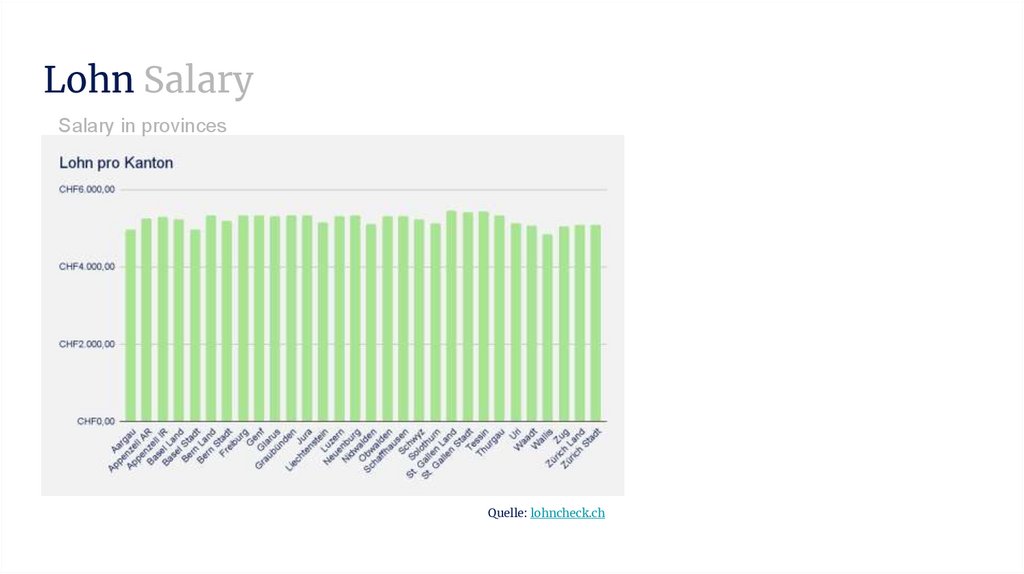Viewport: 1024px width, 574px height.
Task: Click the 'Lohn Salary' slide title
Action: pyautogui.click(x=148, y=80)
